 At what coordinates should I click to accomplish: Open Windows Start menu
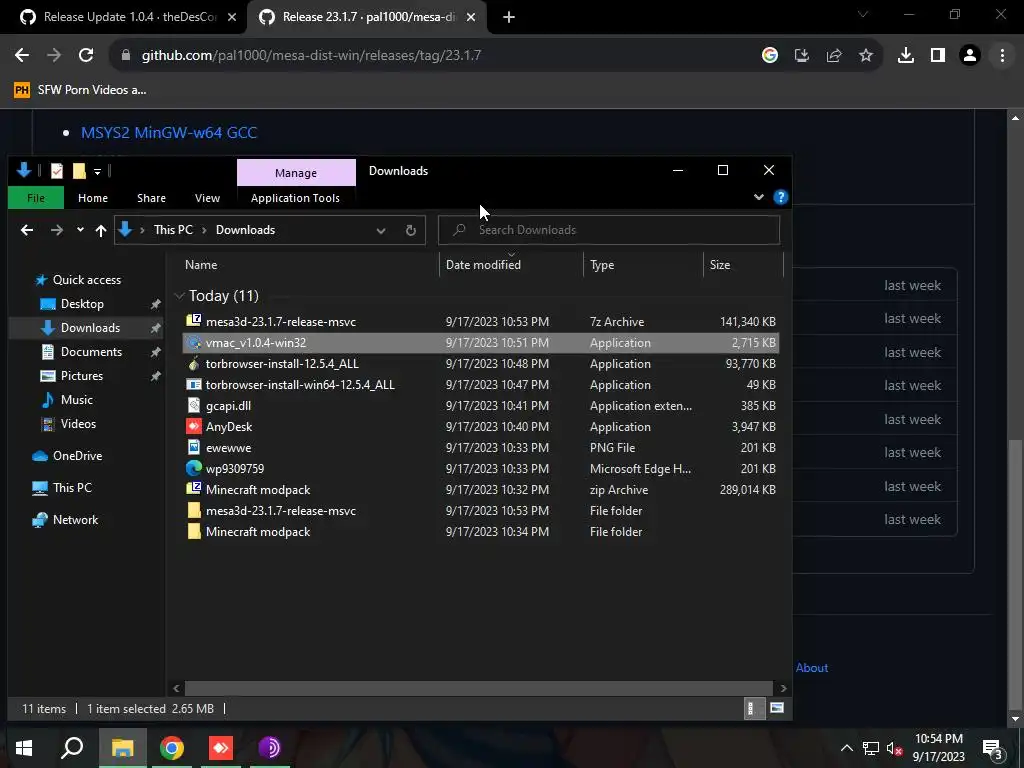click(x=24, y=748)
